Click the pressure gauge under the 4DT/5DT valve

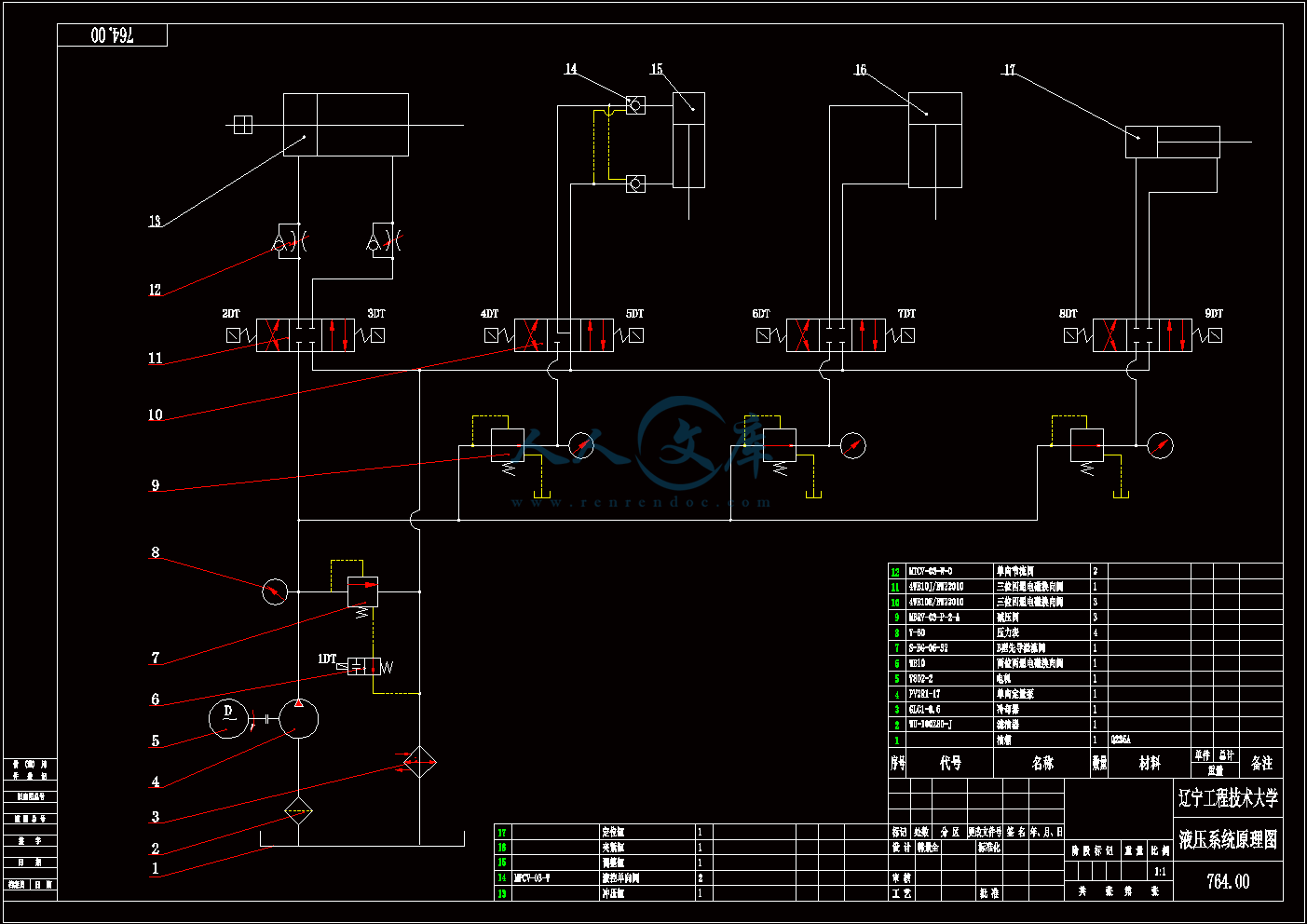coord(581,446)
